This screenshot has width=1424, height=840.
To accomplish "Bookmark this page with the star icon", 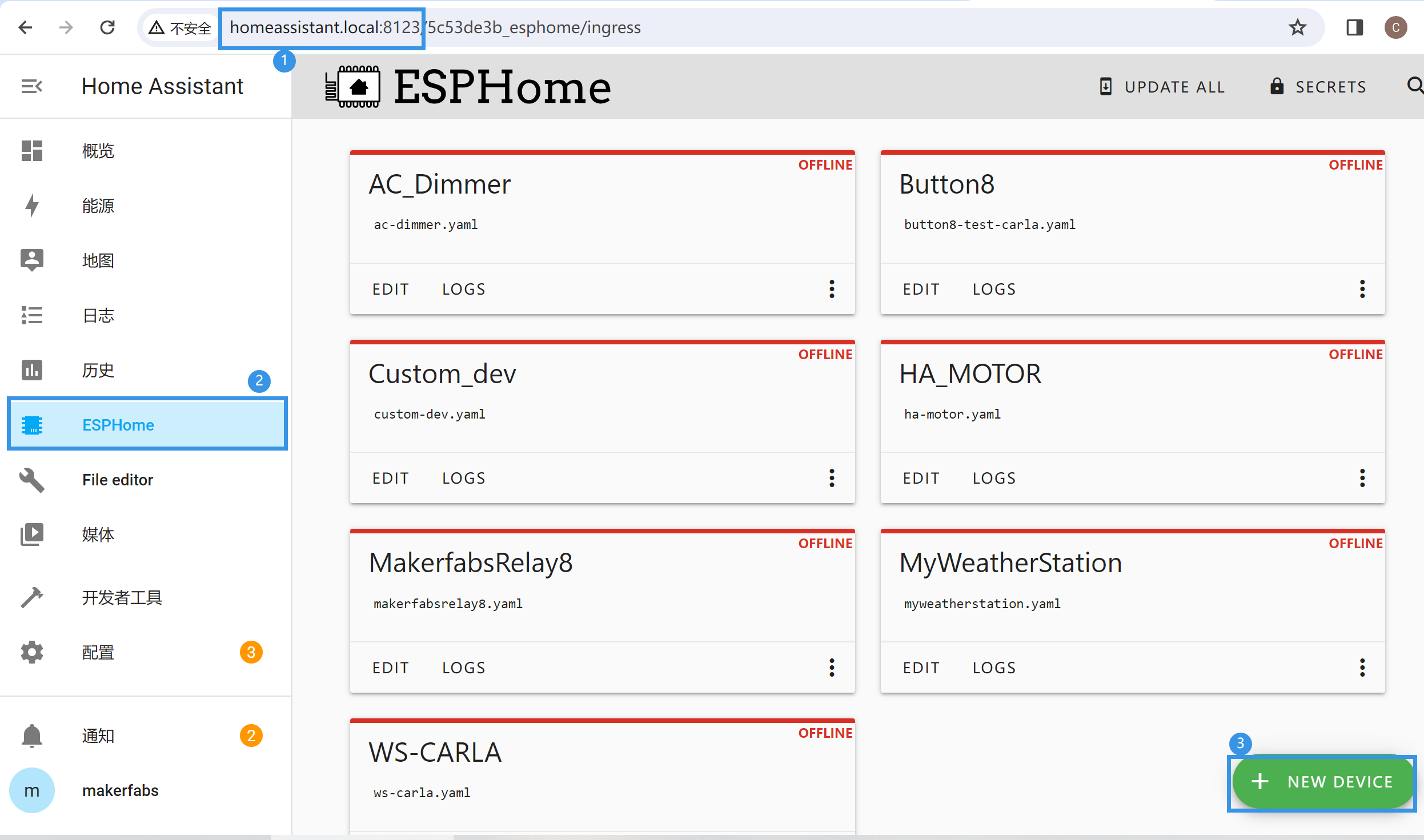I will (x=1298, y=27).
